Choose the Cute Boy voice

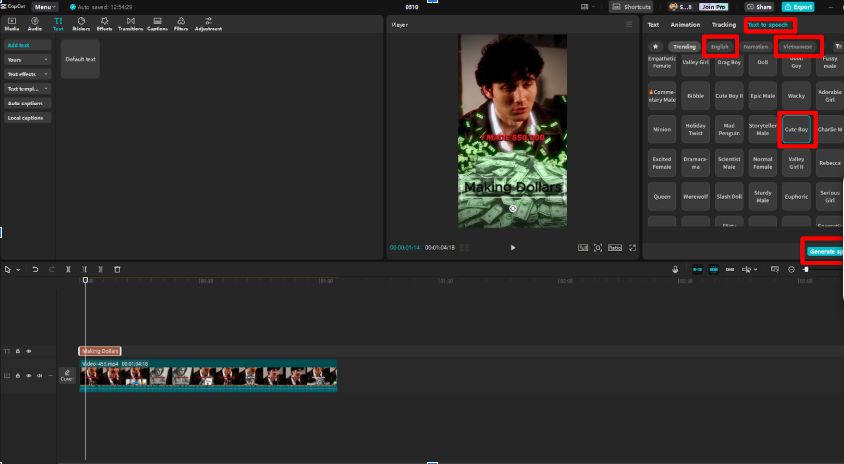point(796,129)
